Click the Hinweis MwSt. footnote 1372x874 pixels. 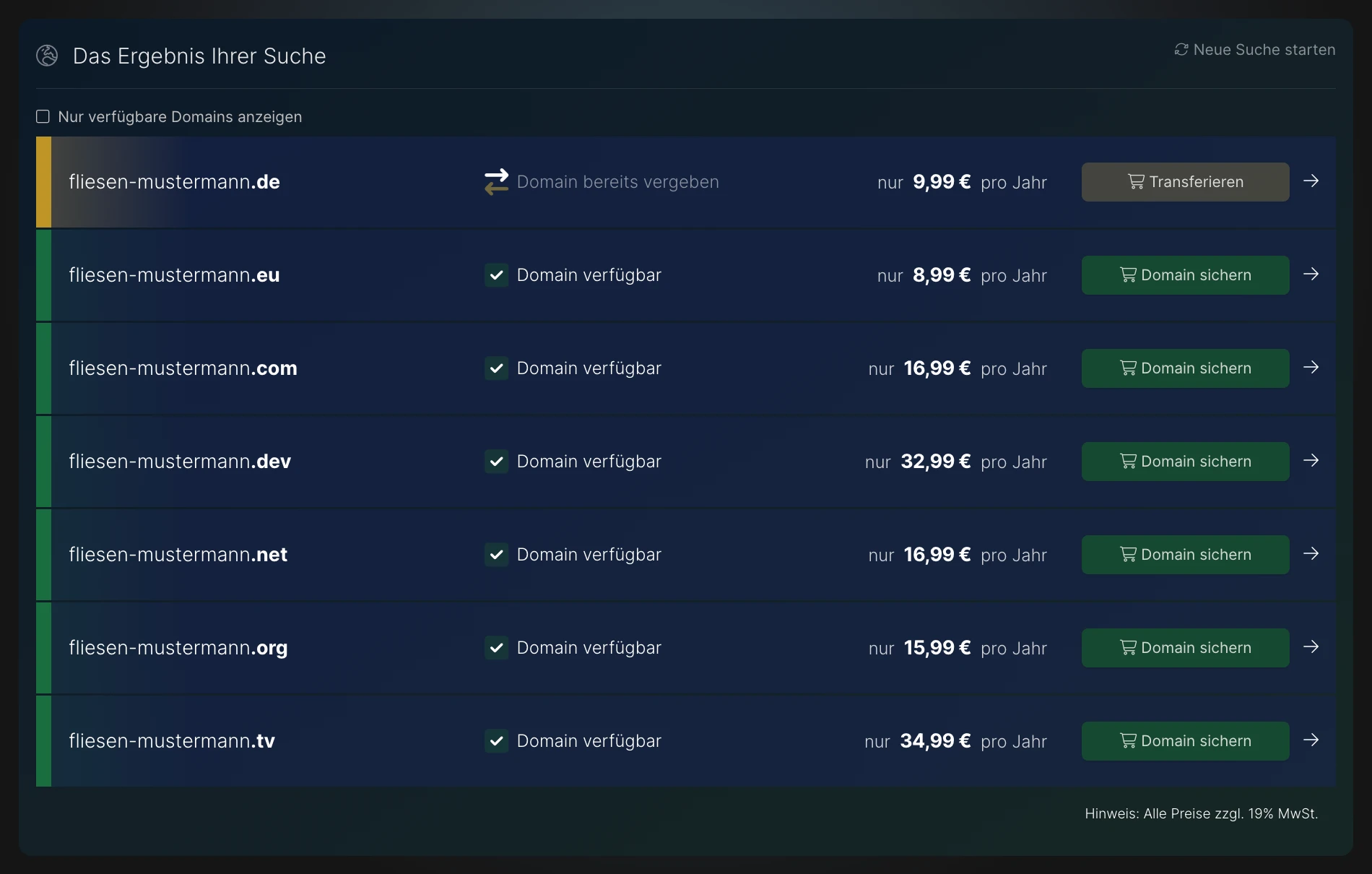[1202, 813]
